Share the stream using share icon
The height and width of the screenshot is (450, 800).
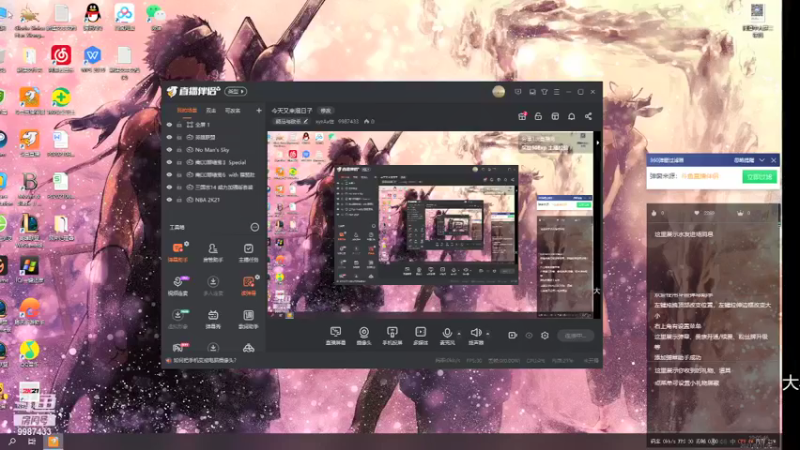[x=588, y=116]
